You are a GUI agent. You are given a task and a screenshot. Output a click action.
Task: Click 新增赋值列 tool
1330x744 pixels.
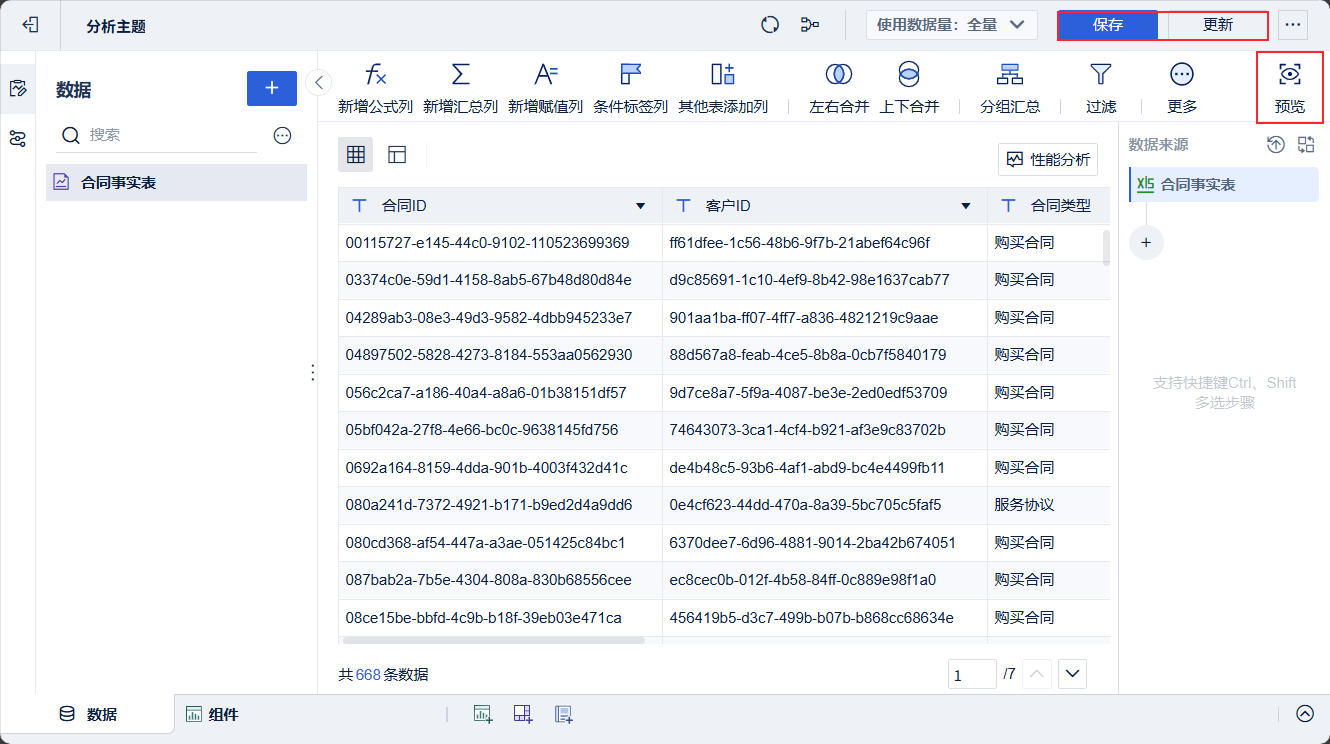click(x=545, y=88)
